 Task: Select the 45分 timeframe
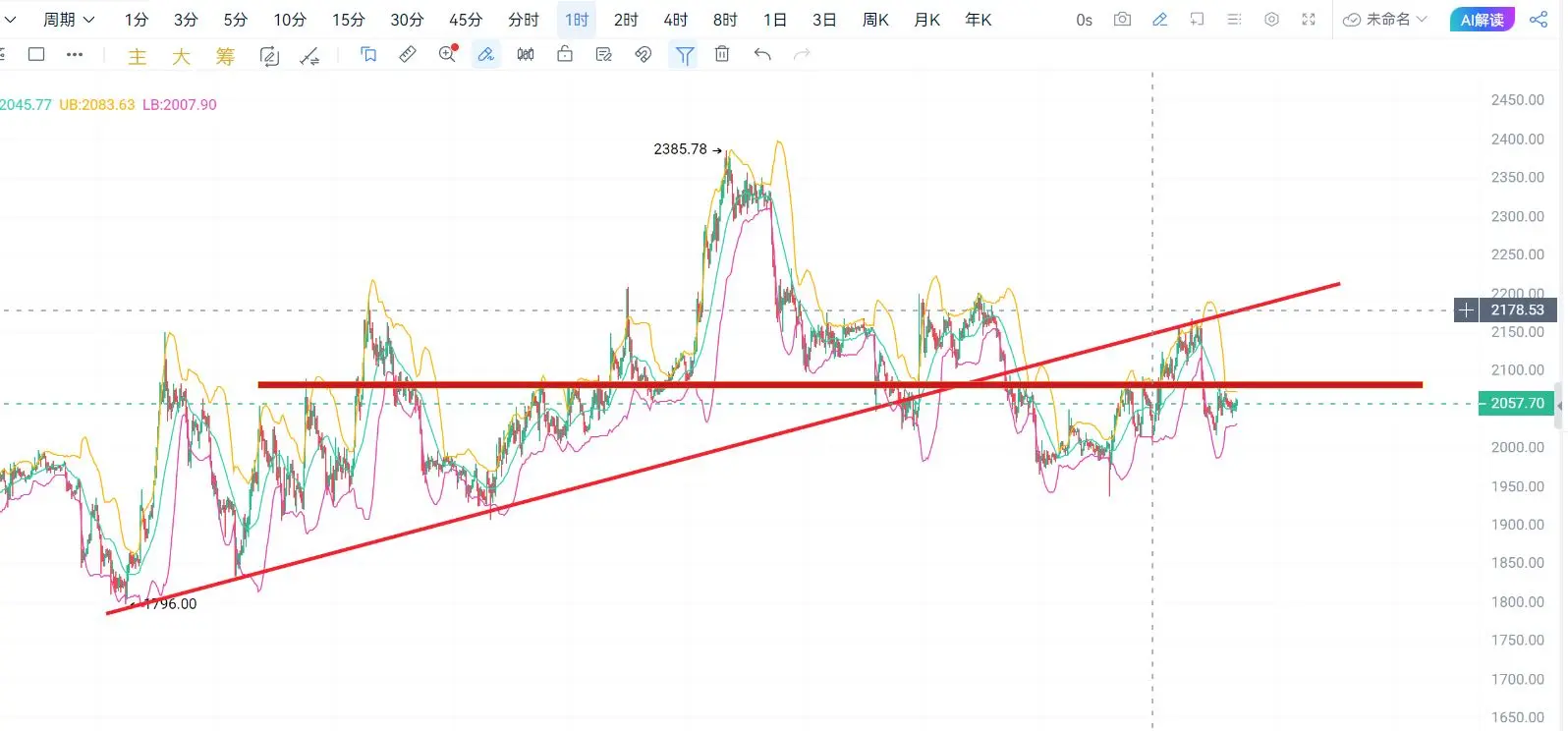466,20
